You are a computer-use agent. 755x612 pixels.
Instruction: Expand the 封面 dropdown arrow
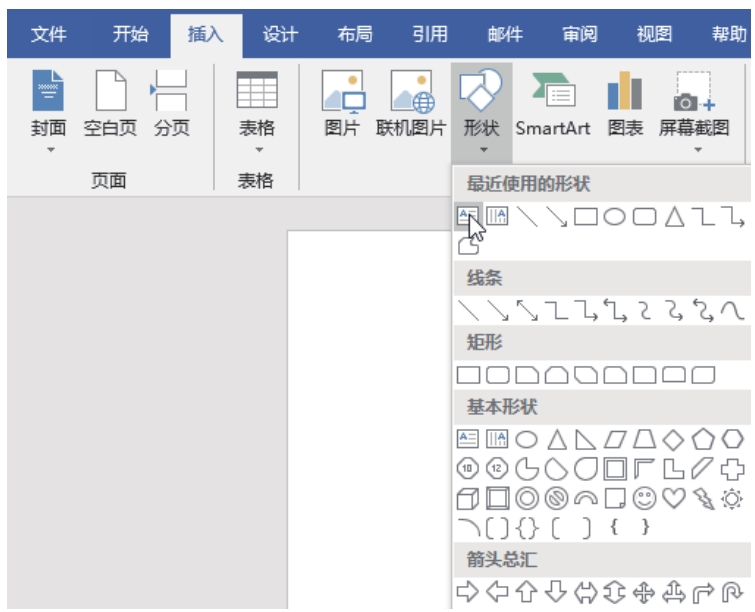(x=51, y=150)
